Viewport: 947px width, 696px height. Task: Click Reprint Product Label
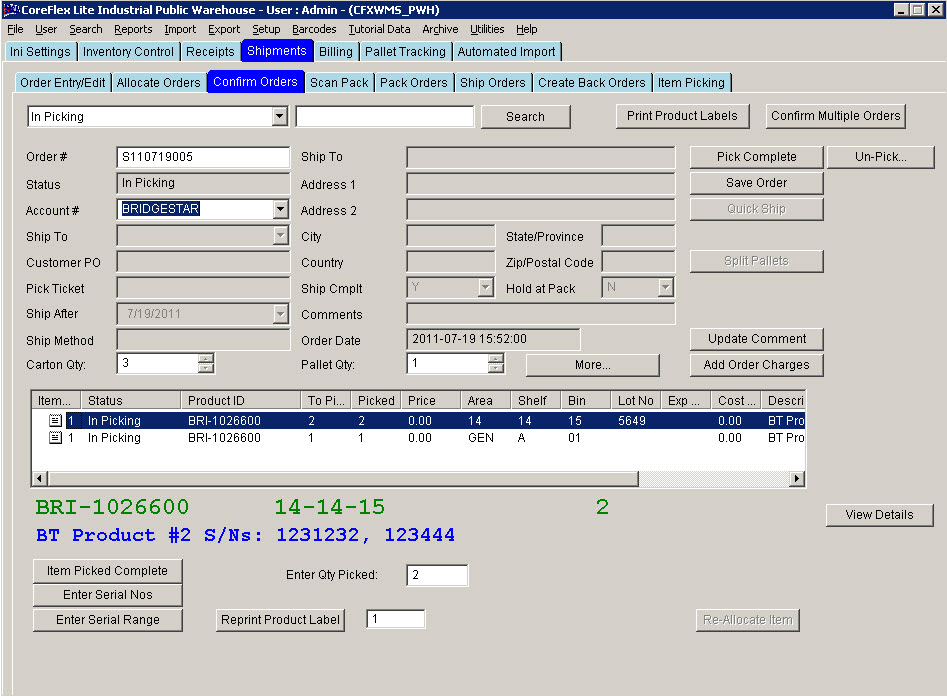[280, 620]
